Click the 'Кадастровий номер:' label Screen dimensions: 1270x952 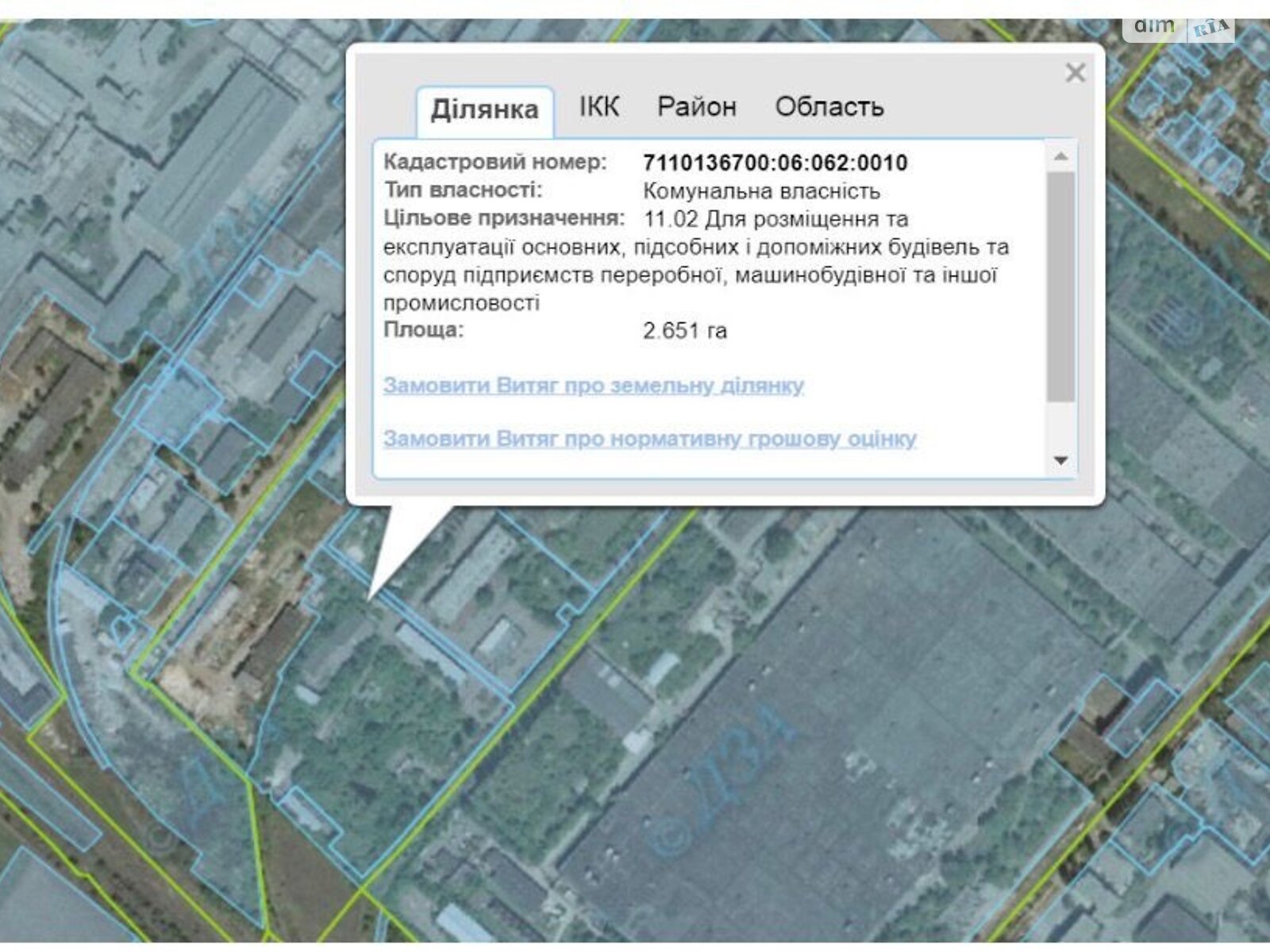(495, 162)
